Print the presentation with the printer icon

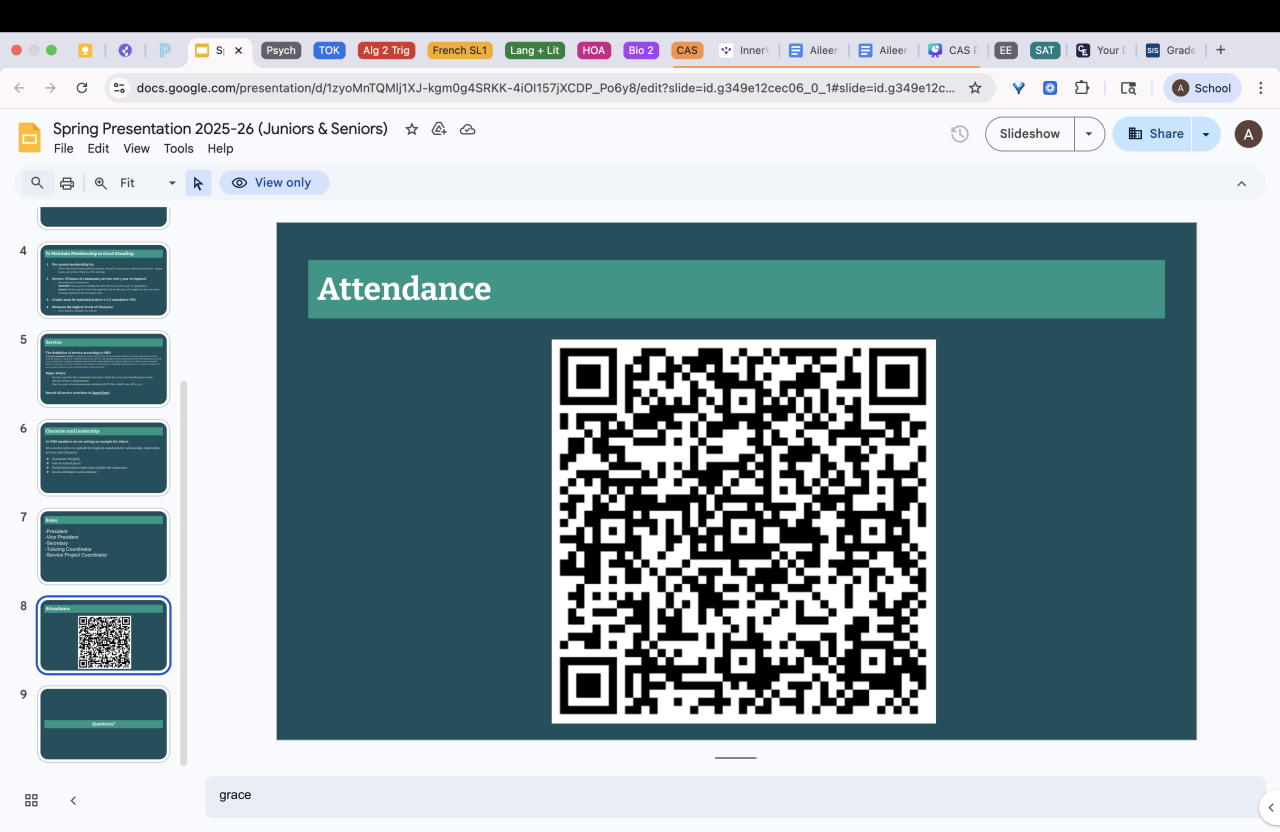tap(67, 183)
